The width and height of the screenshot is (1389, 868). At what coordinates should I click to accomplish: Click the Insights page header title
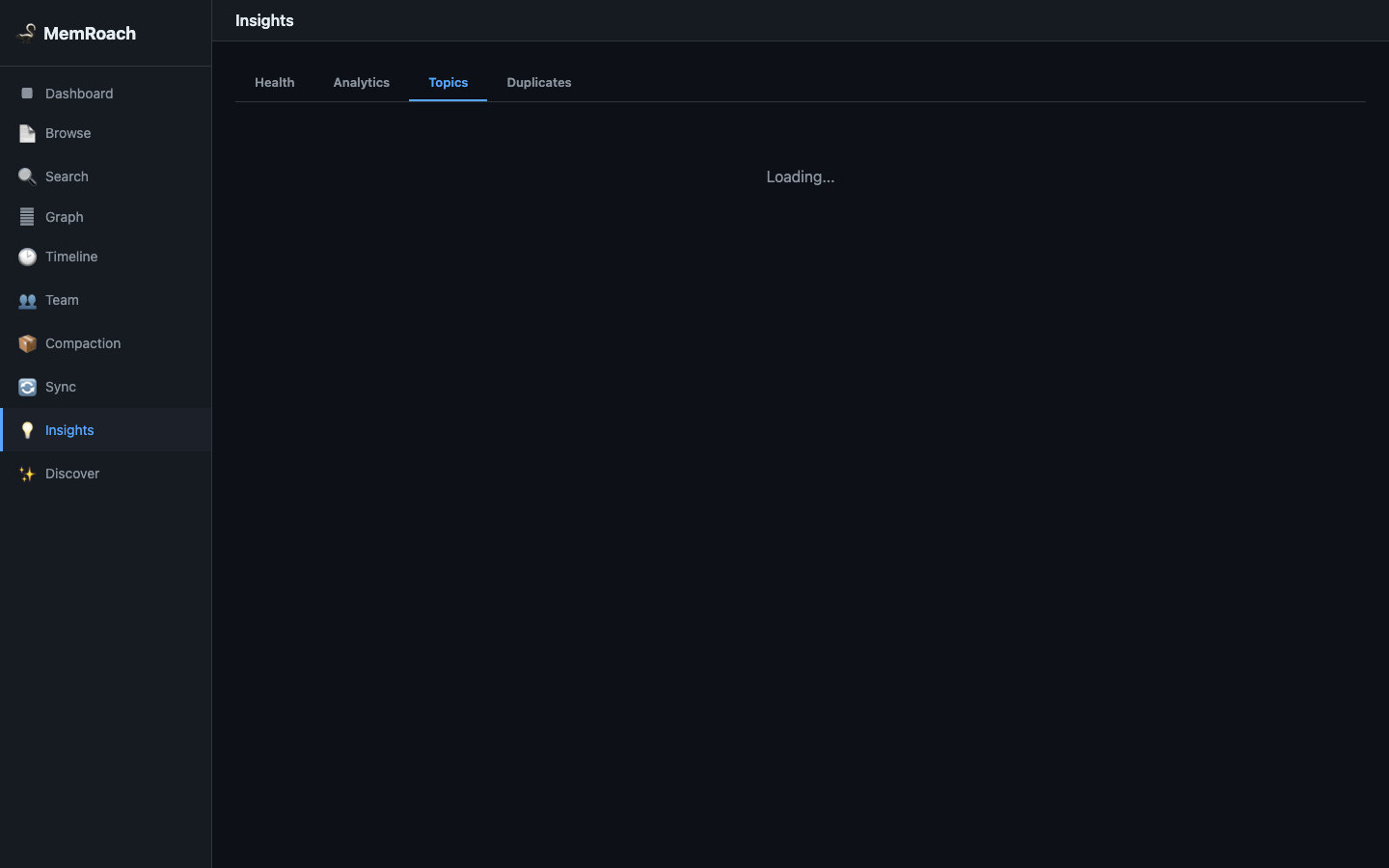(x=264, y=20)
